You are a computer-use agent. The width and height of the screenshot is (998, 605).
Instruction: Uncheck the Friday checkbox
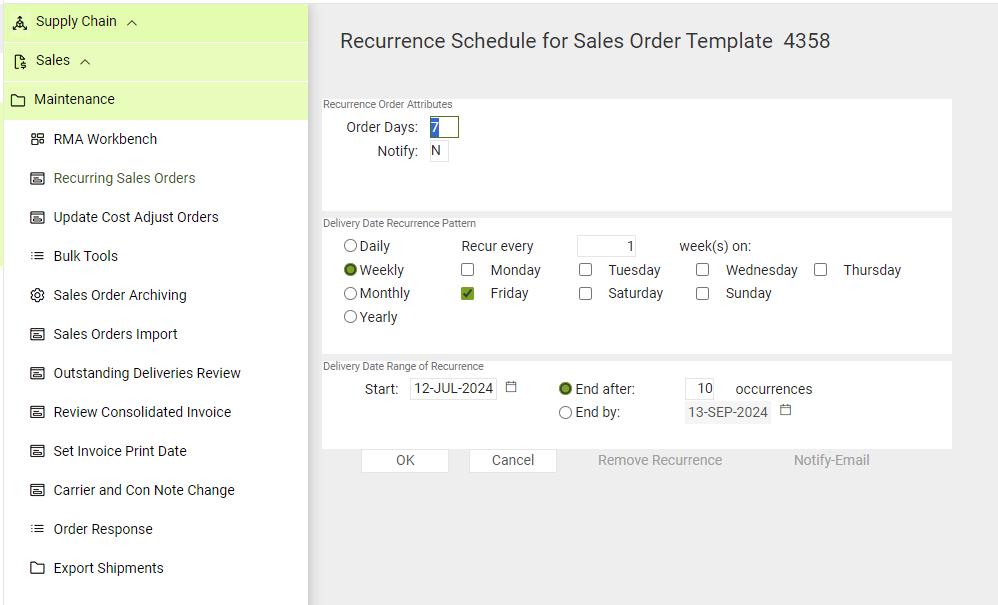coord(467,293)
